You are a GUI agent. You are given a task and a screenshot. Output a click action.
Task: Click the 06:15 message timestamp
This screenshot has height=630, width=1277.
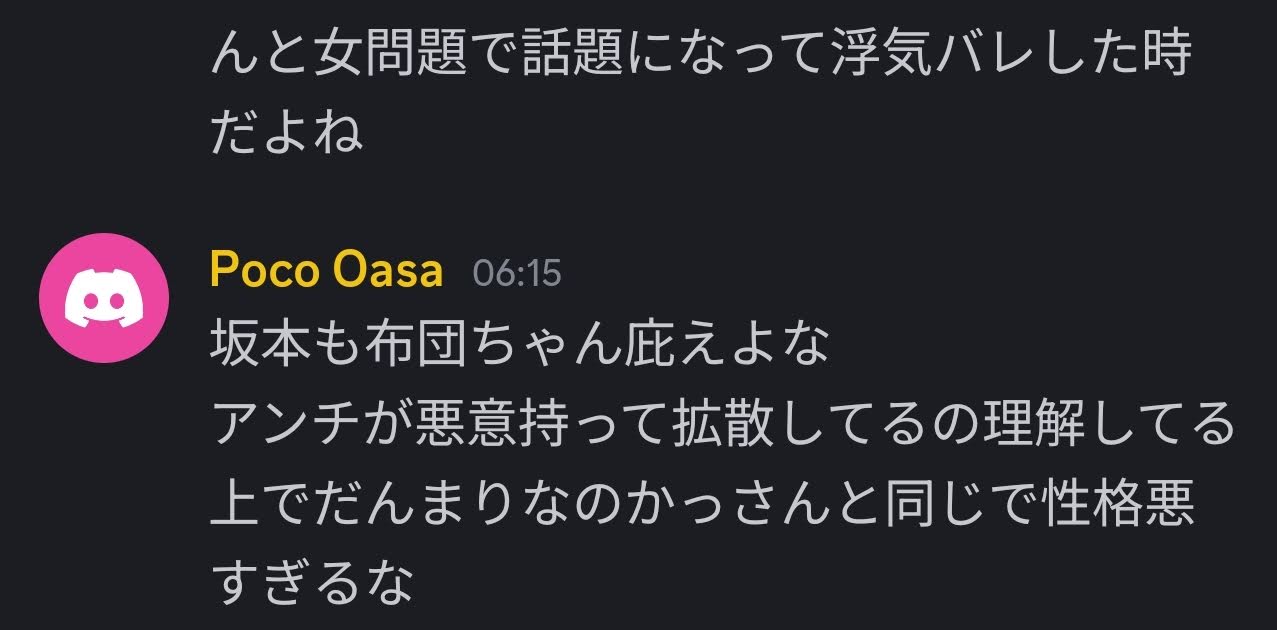pos(516,274)
